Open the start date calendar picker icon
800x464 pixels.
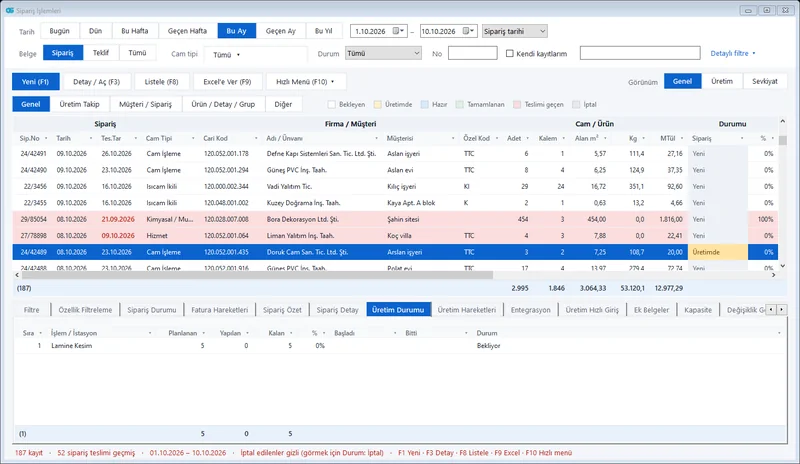396,31
